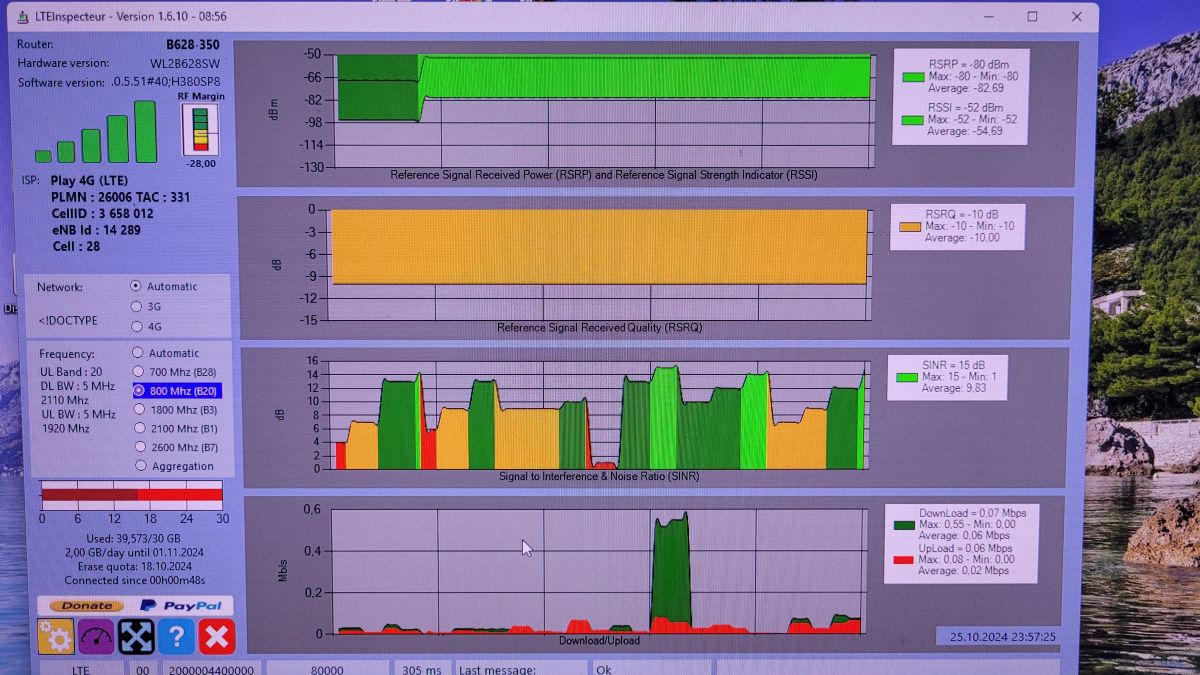Click the timestamp 25.10.2024 23:57:25

click(x=1003, y=636)
